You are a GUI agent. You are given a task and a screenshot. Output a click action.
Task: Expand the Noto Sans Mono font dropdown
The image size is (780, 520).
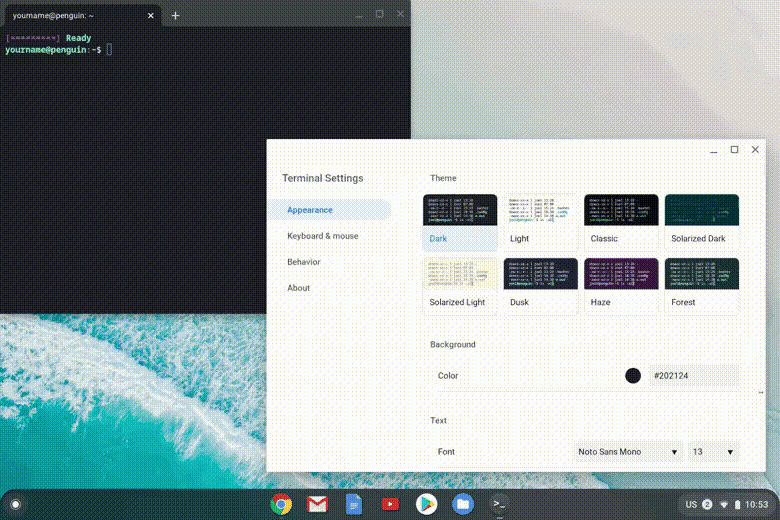(629, 452)
